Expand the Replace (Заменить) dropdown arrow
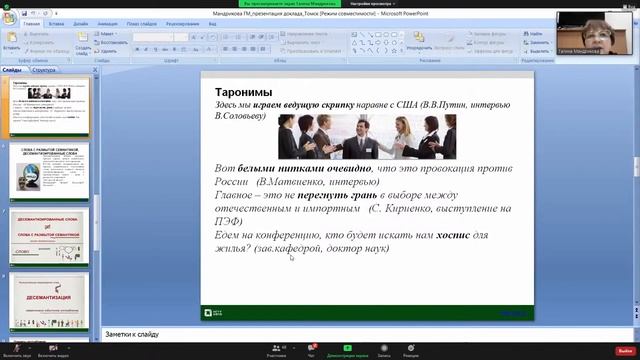The height and width of the screenshot is (360, 640). (551, 42)
